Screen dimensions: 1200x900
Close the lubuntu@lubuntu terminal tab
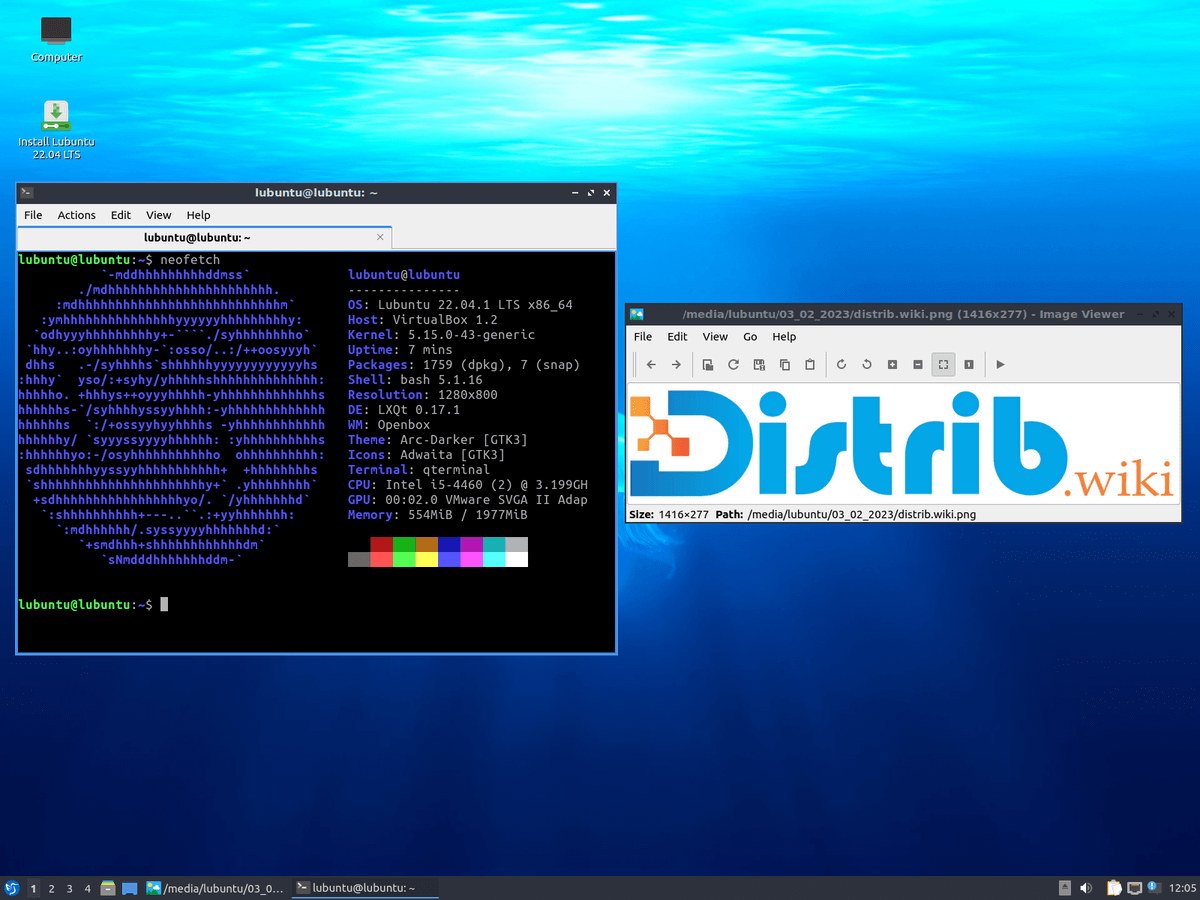click(x=380, y=238)
